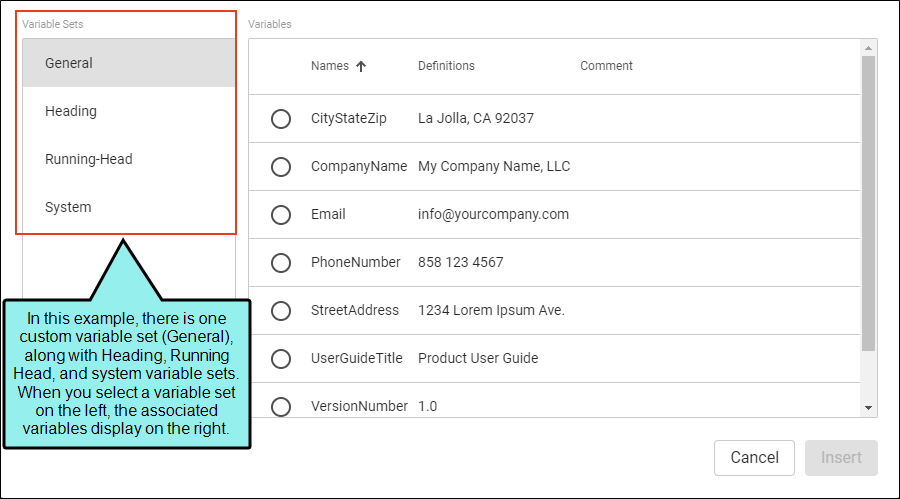
Task: Click the La Jolla, CA 92037 definition
Action: (x=476, y=118)
